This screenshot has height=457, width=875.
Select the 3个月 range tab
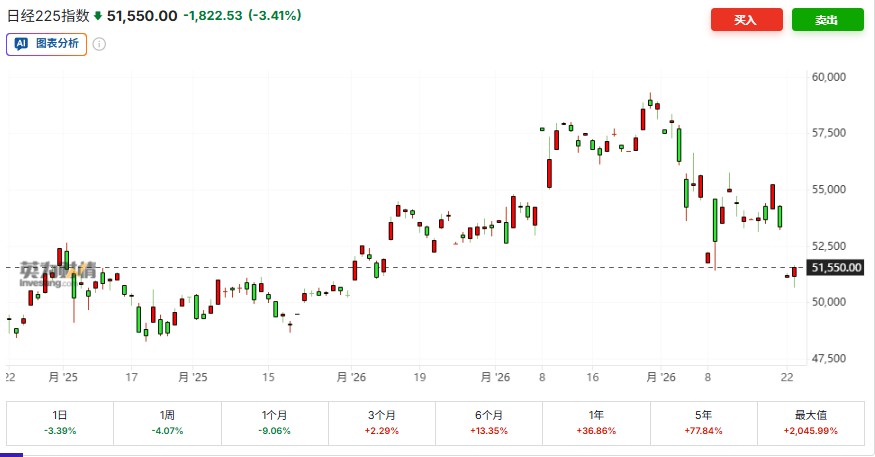pos(381,421)
